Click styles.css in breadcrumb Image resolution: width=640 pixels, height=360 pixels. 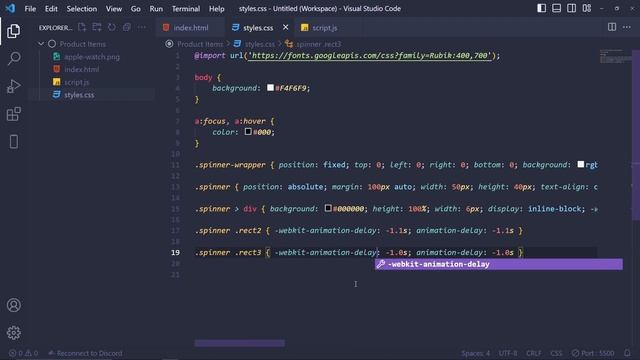(260, 44)
